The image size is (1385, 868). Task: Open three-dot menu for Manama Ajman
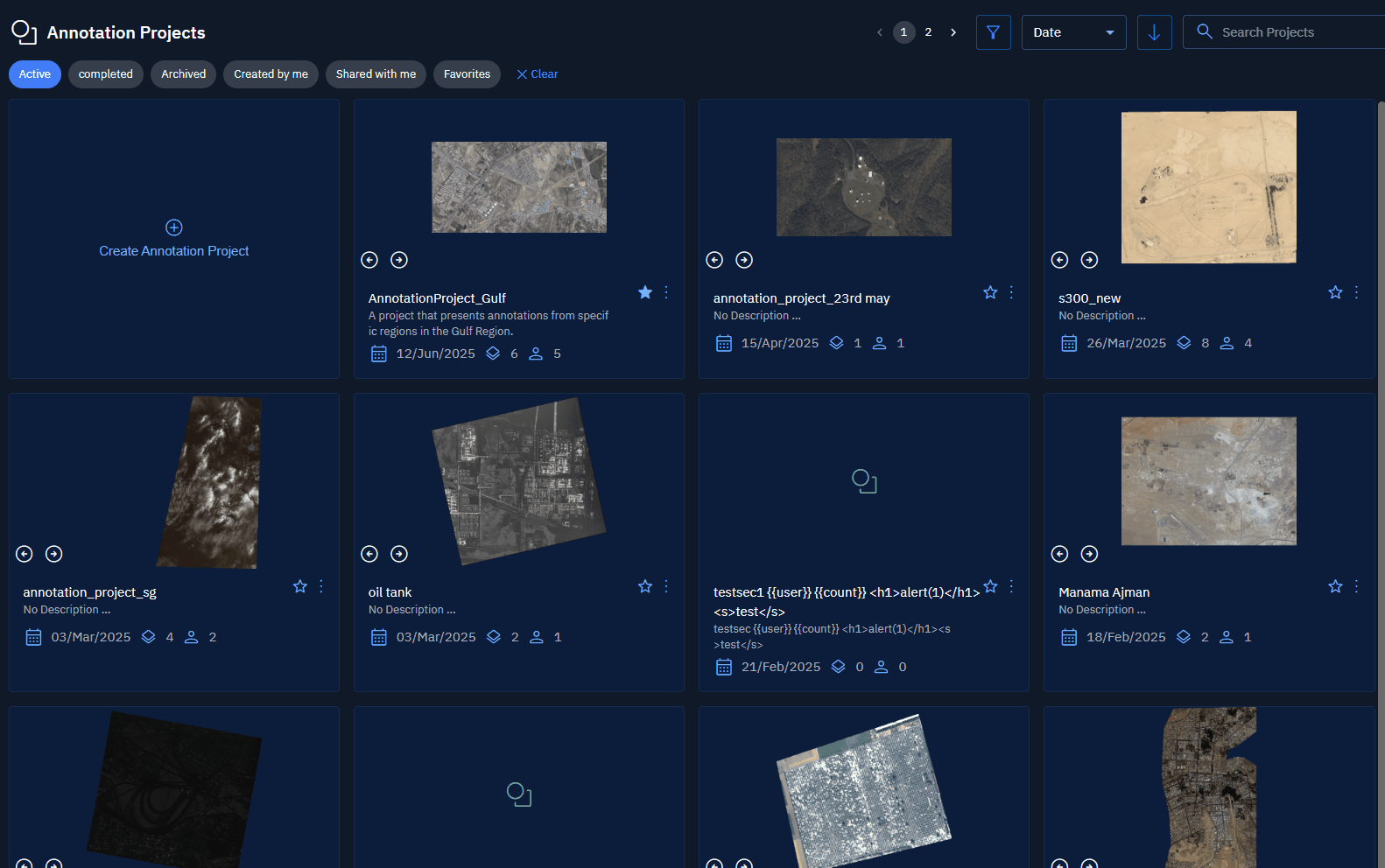[x=1356, y=586]
